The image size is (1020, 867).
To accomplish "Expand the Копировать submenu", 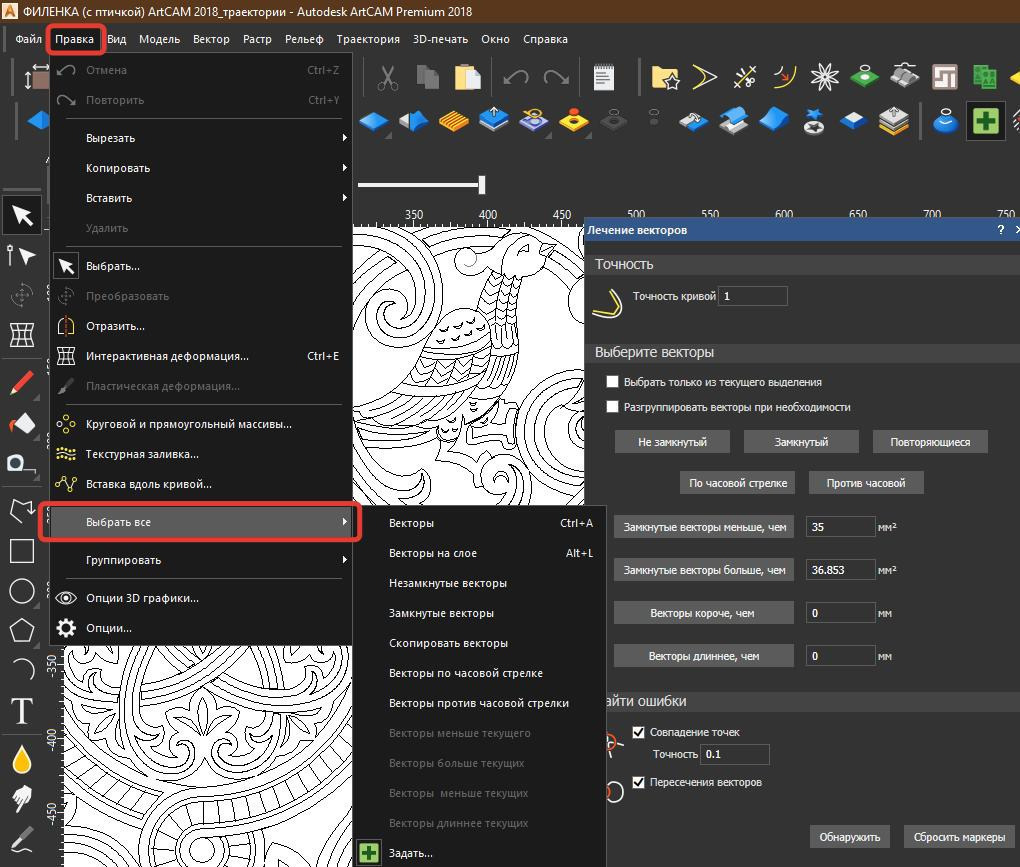I will [x=202, y=168].
